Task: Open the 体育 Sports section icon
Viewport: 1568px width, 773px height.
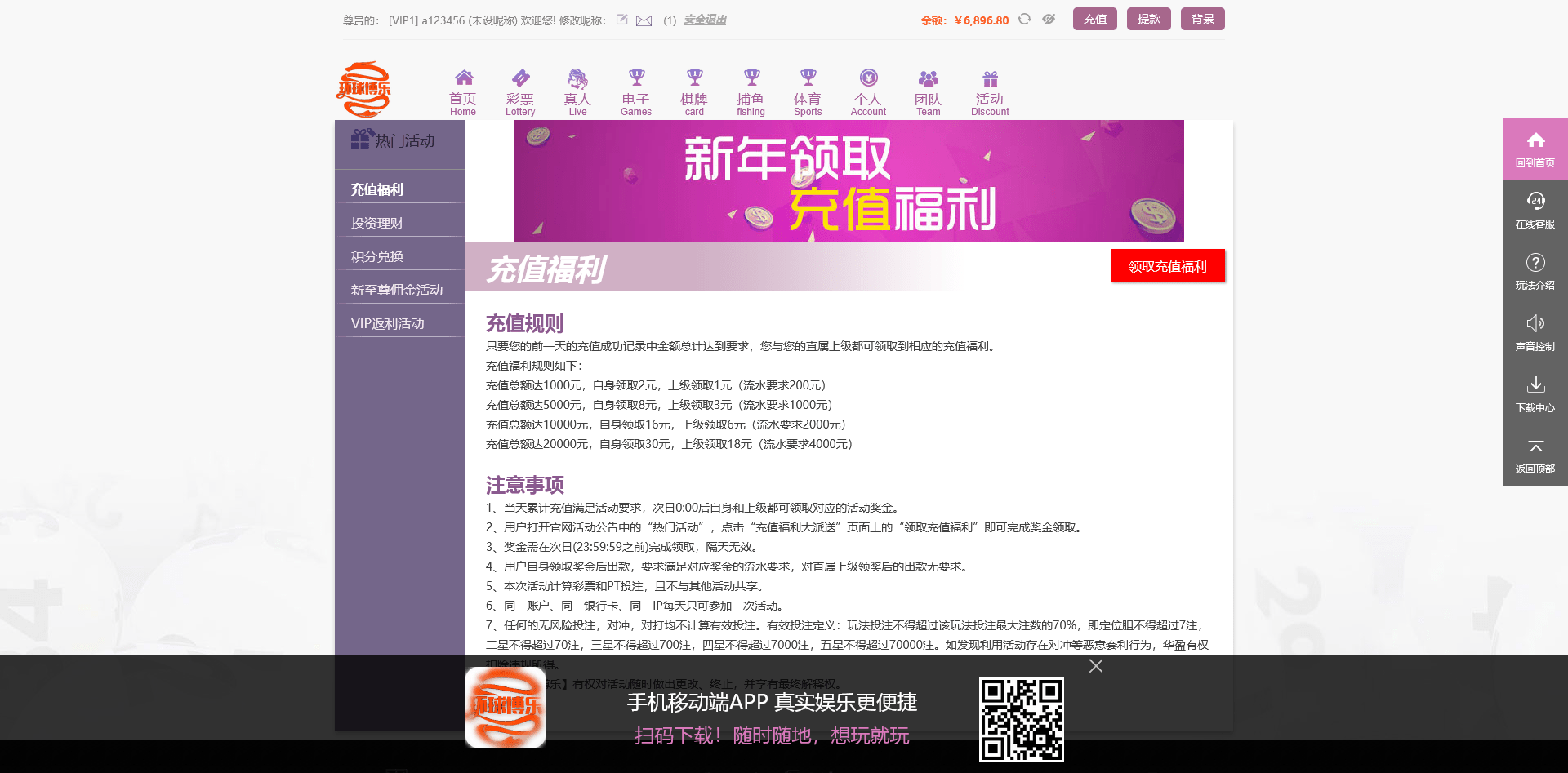Action: pos(808,90)
